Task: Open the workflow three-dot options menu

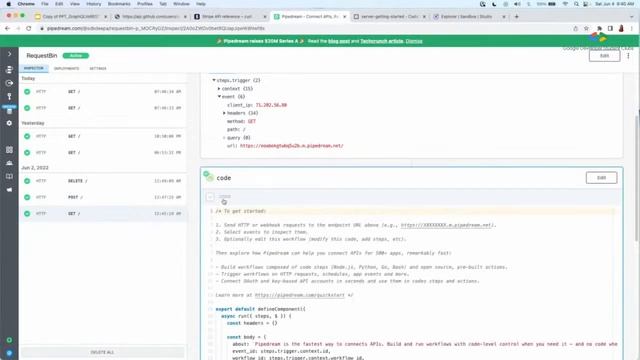Action: point(628,56)
